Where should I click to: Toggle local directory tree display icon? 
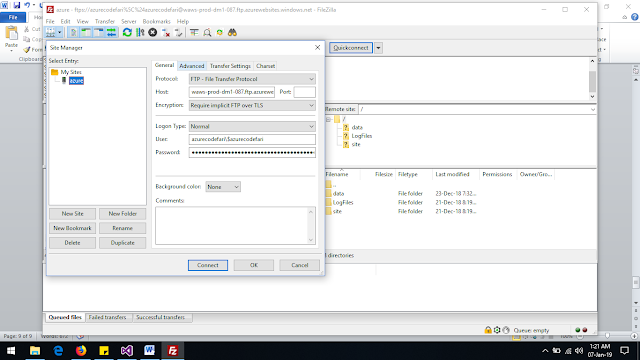pyautogui.click(x=86, y=32)
